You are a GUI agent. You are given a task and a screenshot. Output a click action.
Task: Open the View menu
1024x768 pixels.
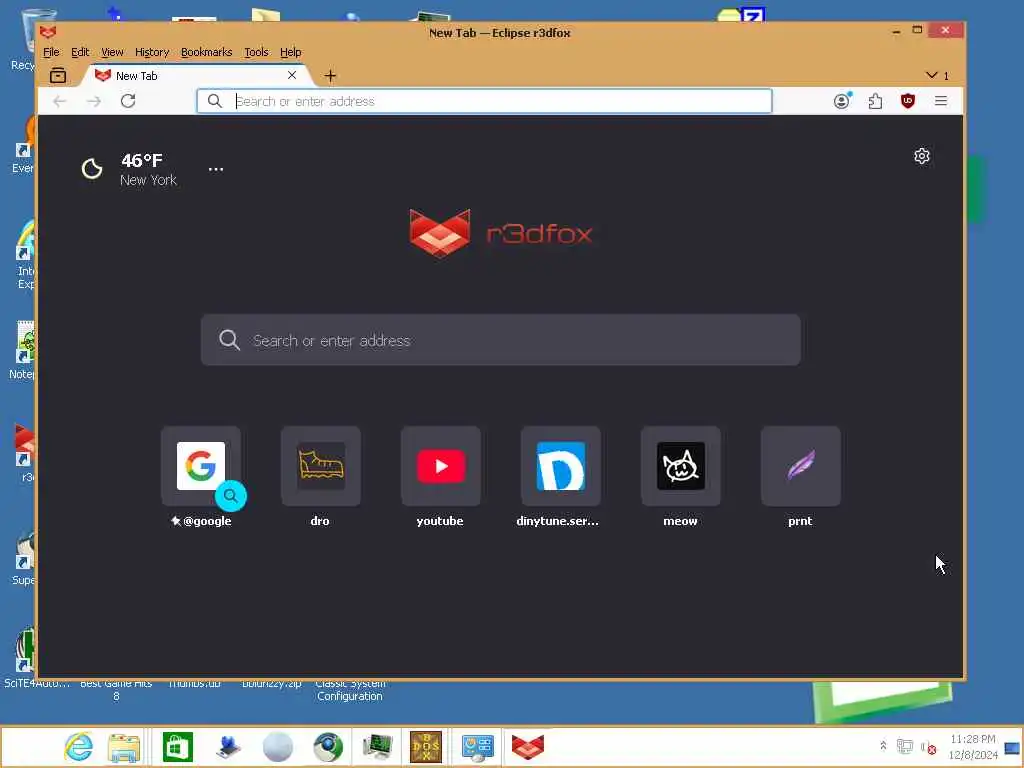[x=112, y=52]
